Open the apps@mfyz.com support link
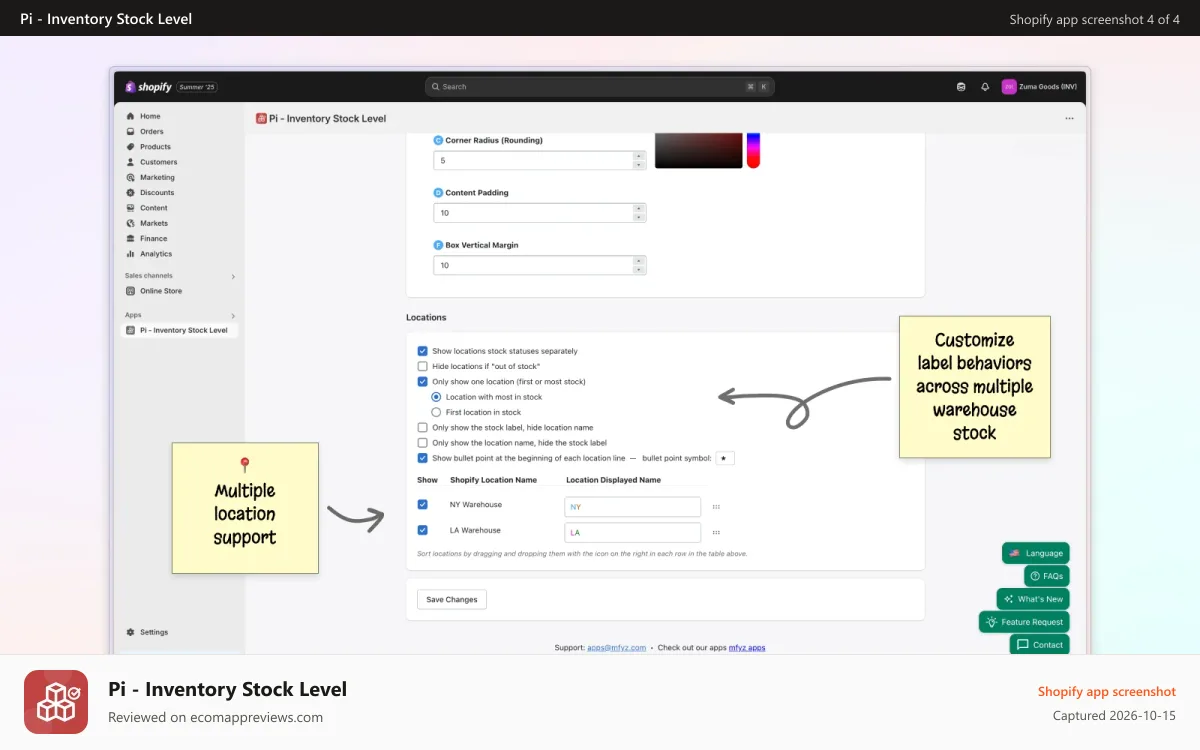This screenshot has width=1200, height=750. click(616, 648)
